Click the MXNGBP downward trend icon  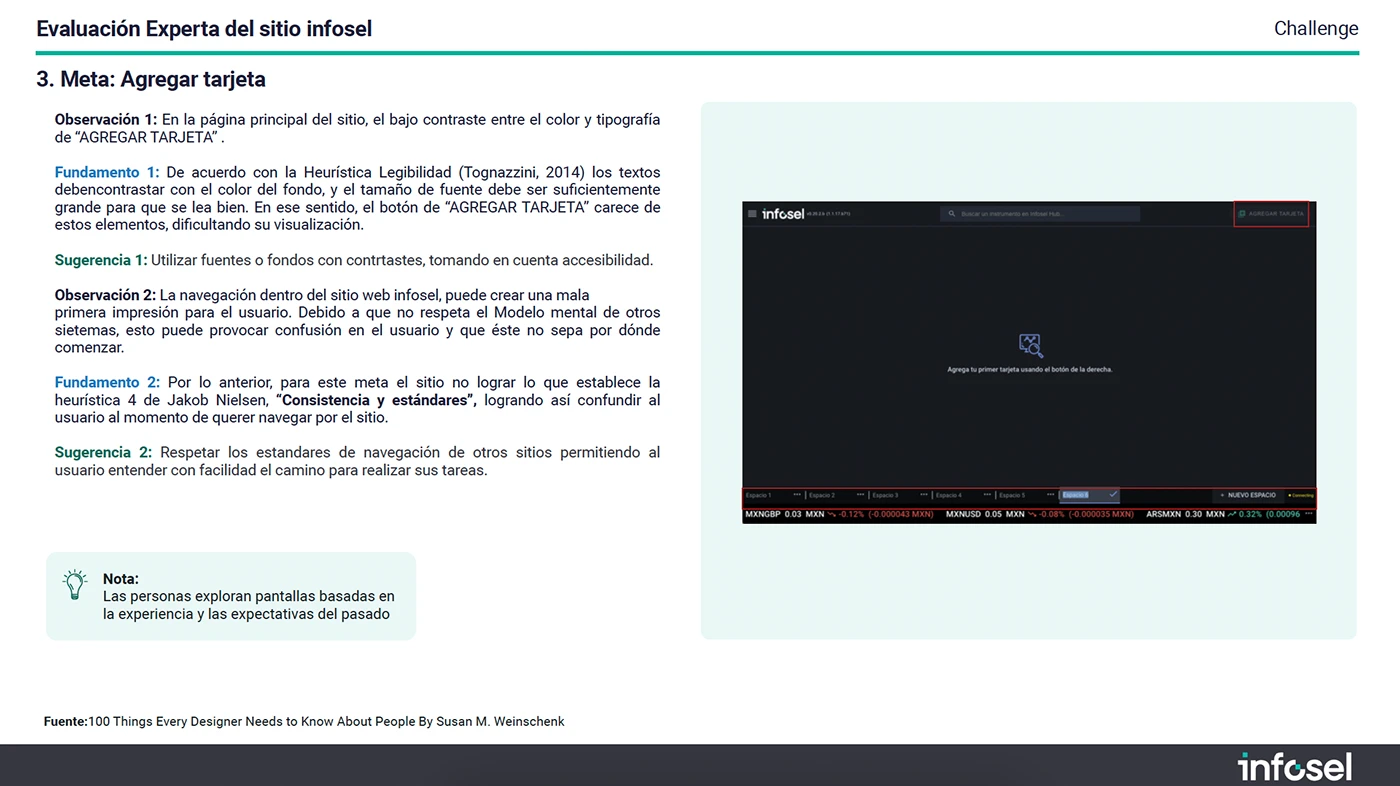832,514
